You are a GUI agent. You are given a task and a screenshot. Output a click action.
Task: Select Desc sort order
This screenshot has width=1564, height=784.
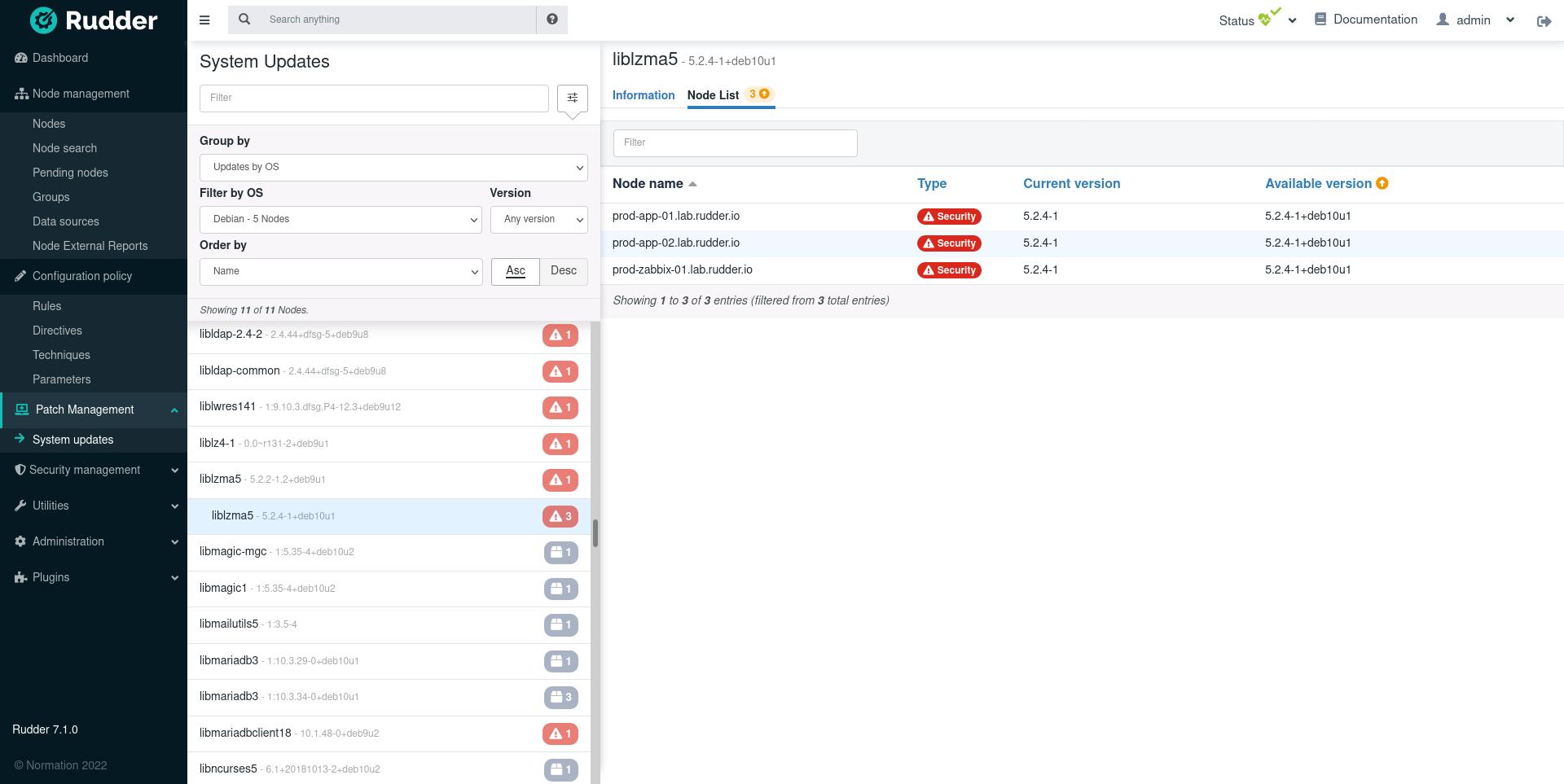[x=563, y=271]
